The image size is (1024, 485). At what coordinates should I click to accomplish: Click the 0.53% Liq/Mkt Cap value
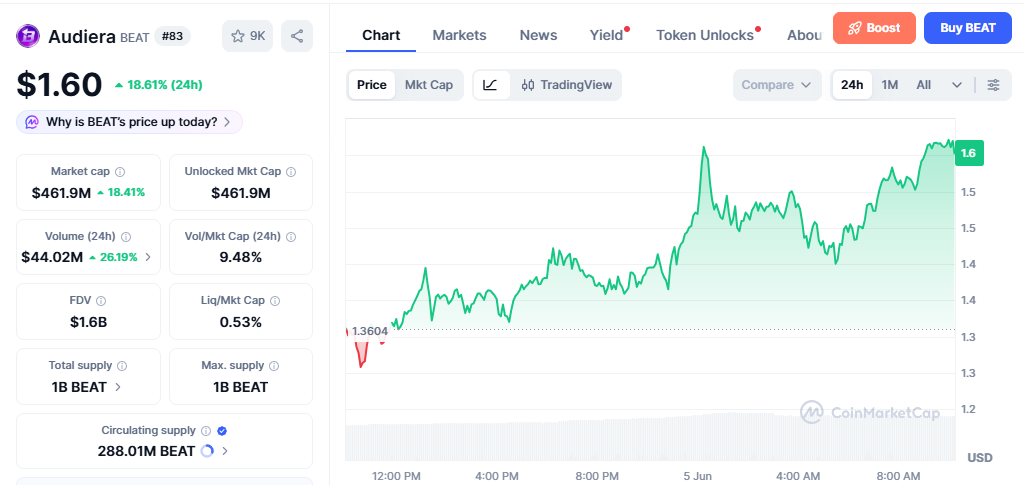[240, 322]
